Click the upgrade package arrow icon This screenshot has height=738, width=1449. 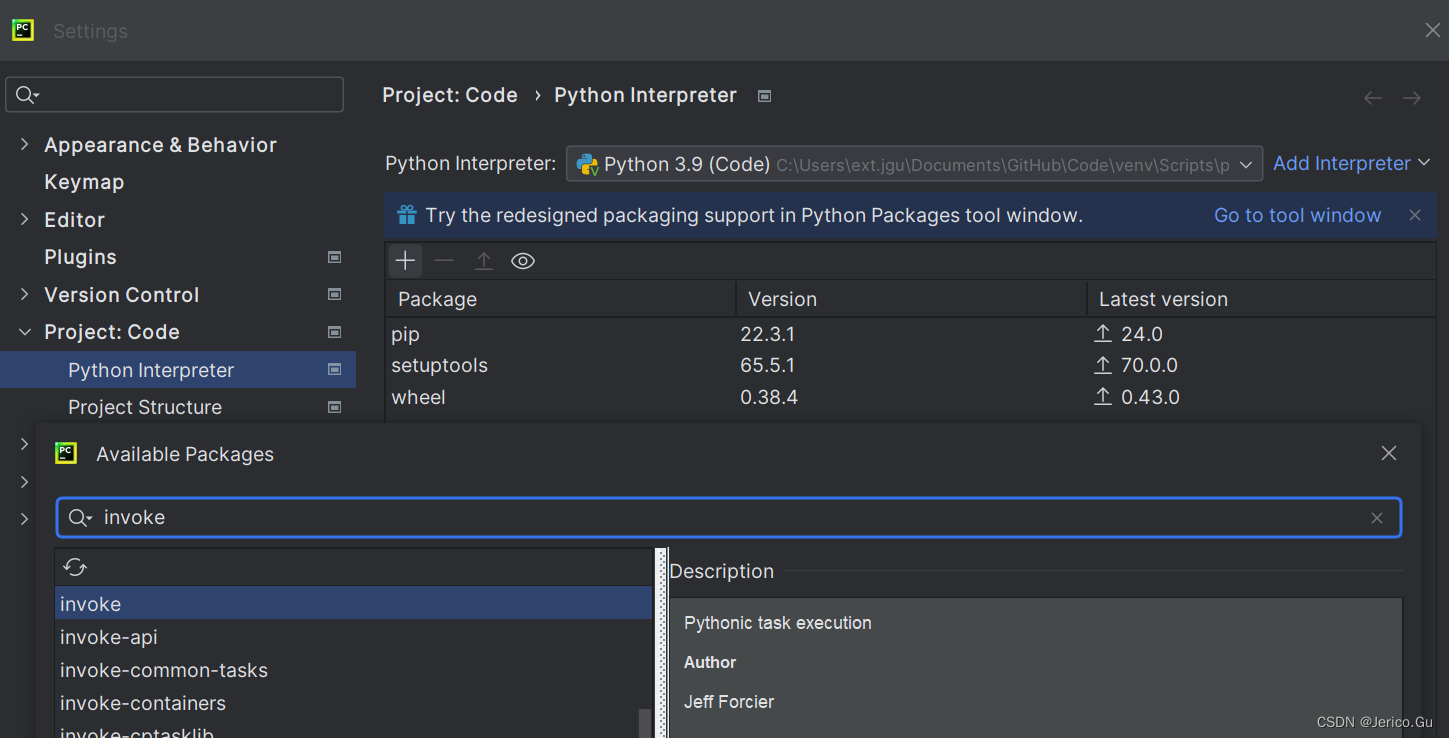click(484, 261)
